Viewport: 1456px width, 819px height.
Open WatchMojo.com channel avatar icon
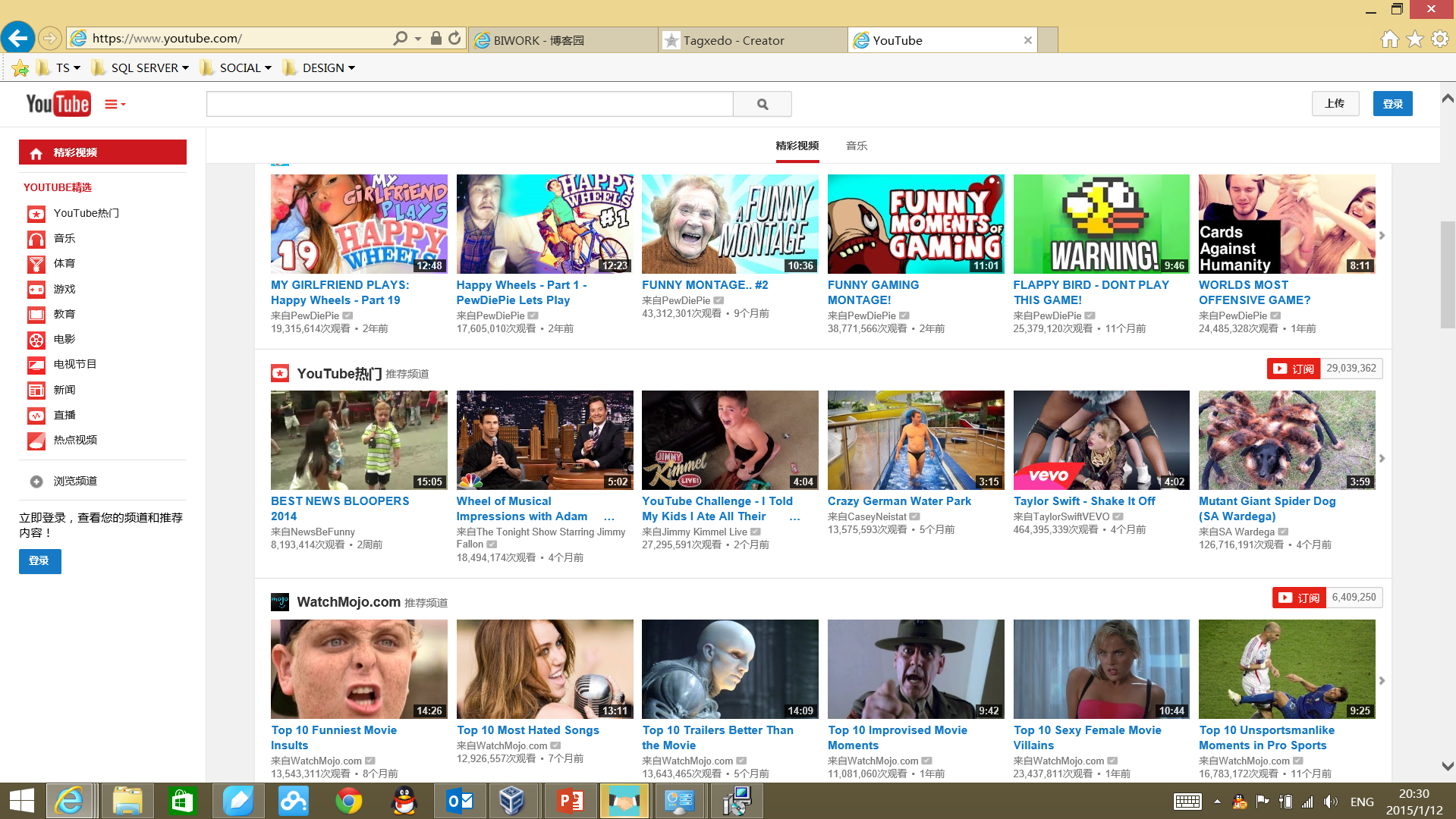(x=280, y=602)
